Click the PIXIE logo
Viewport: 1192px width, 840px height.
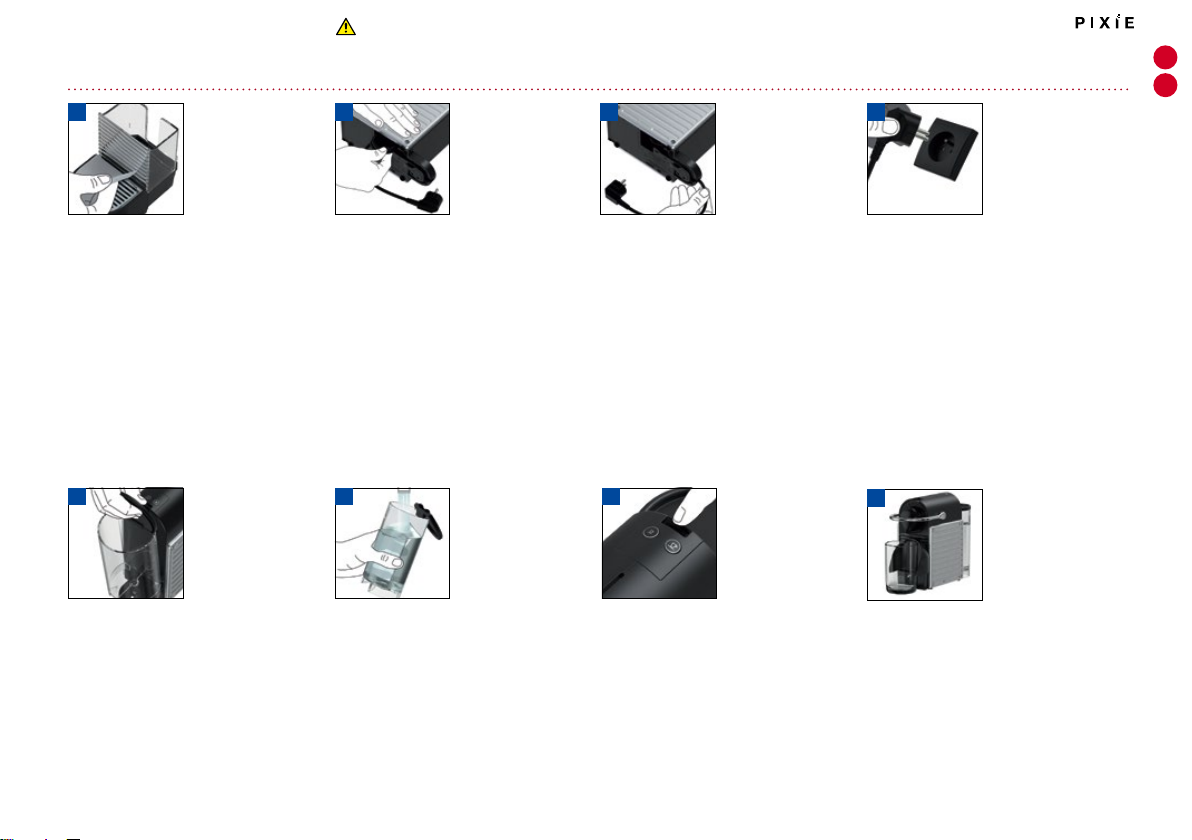(x=1105, y=22)
